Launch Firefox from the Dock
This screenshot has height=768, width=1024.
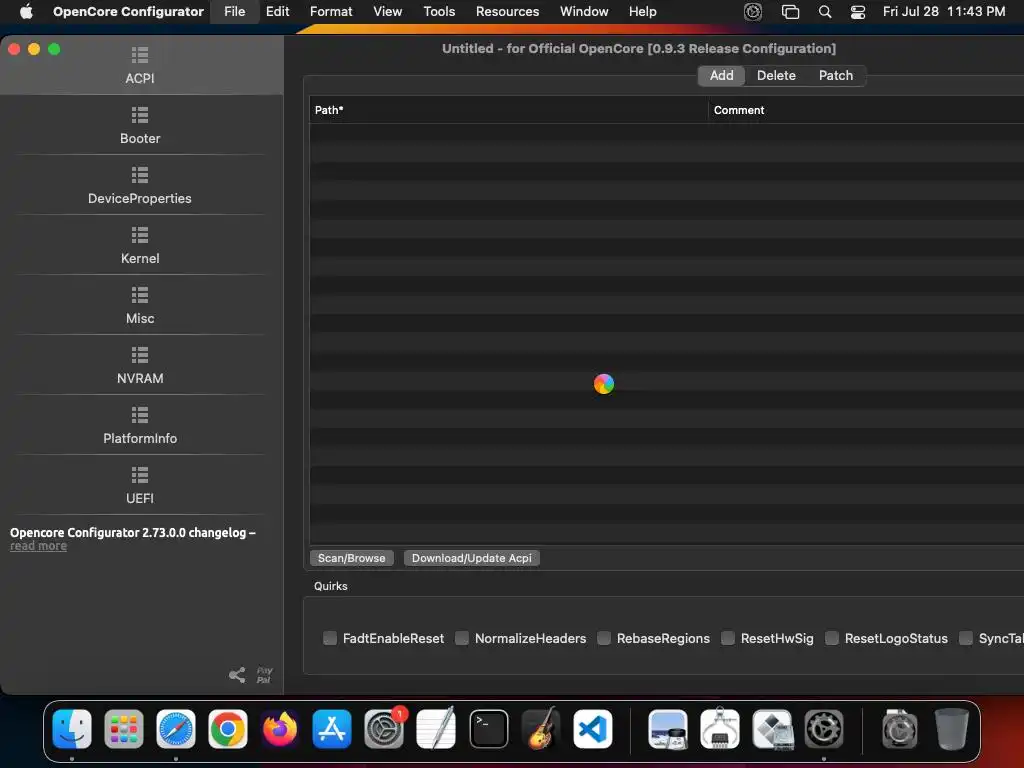tap(280, 729)
